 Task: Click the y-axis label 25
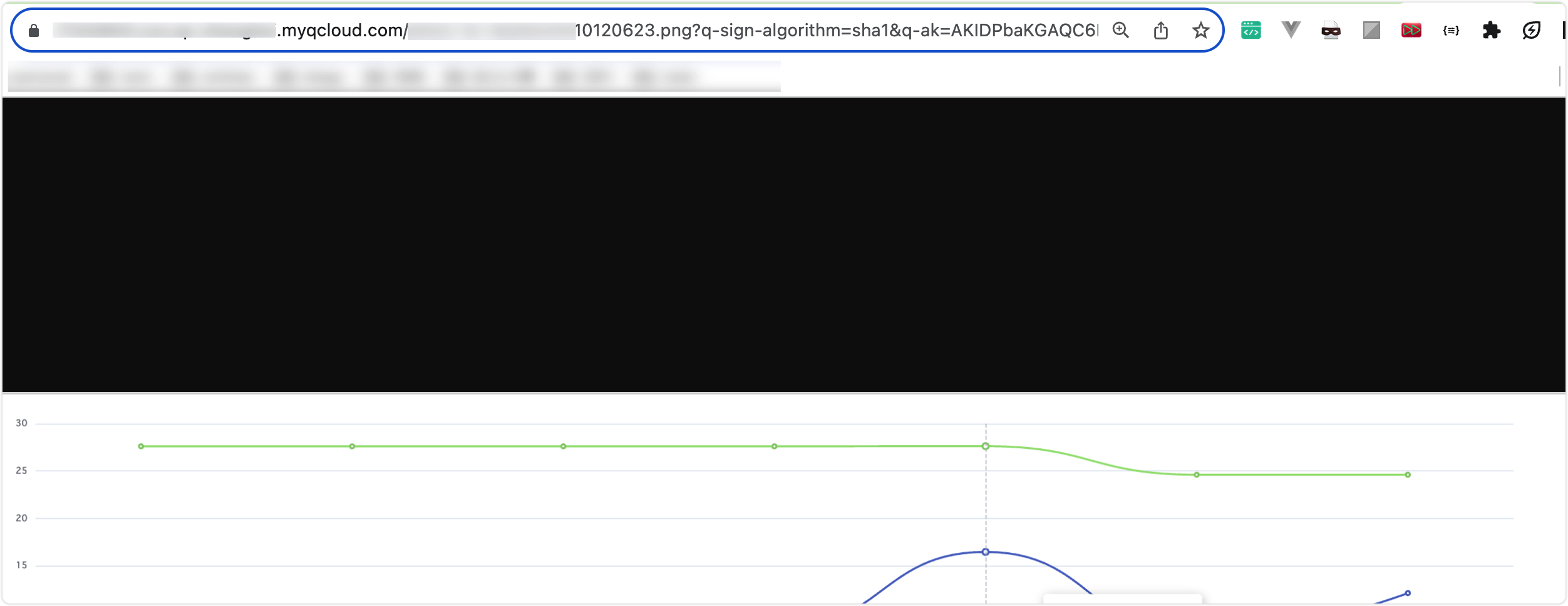tap(21, 471)
